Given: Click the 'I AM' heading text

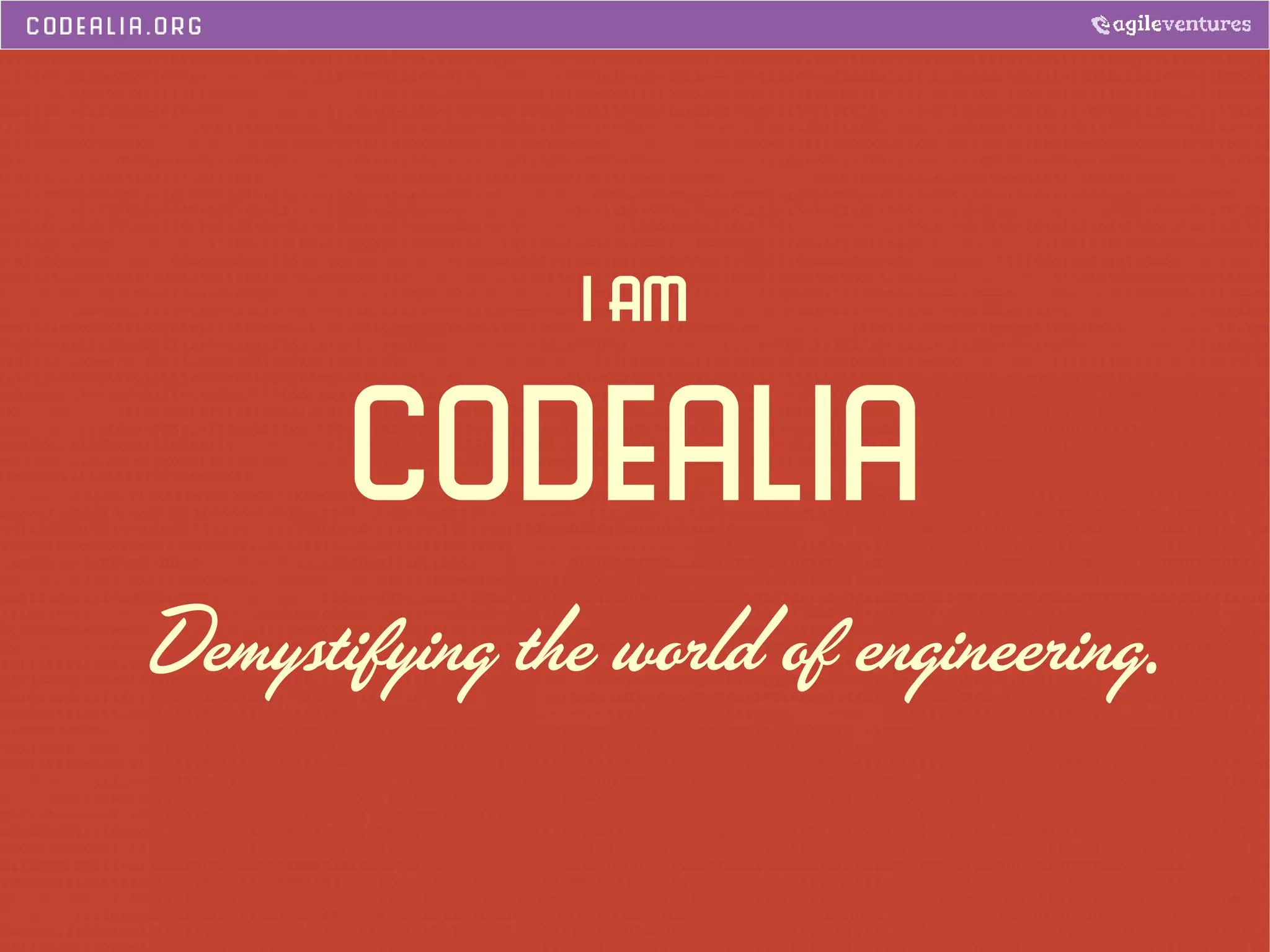Looking at the screenshot, I should pos(634,300).
